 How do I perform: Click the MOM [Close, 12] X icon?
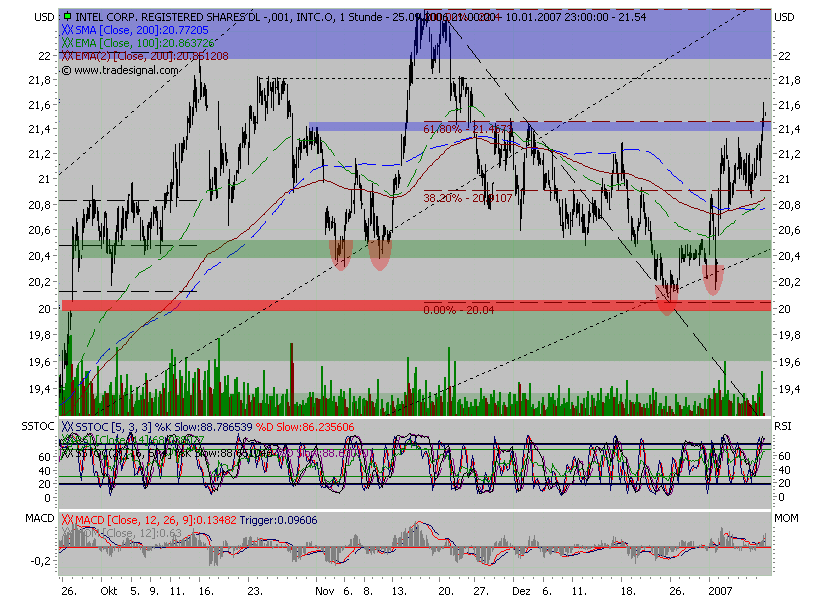[66, 533]
